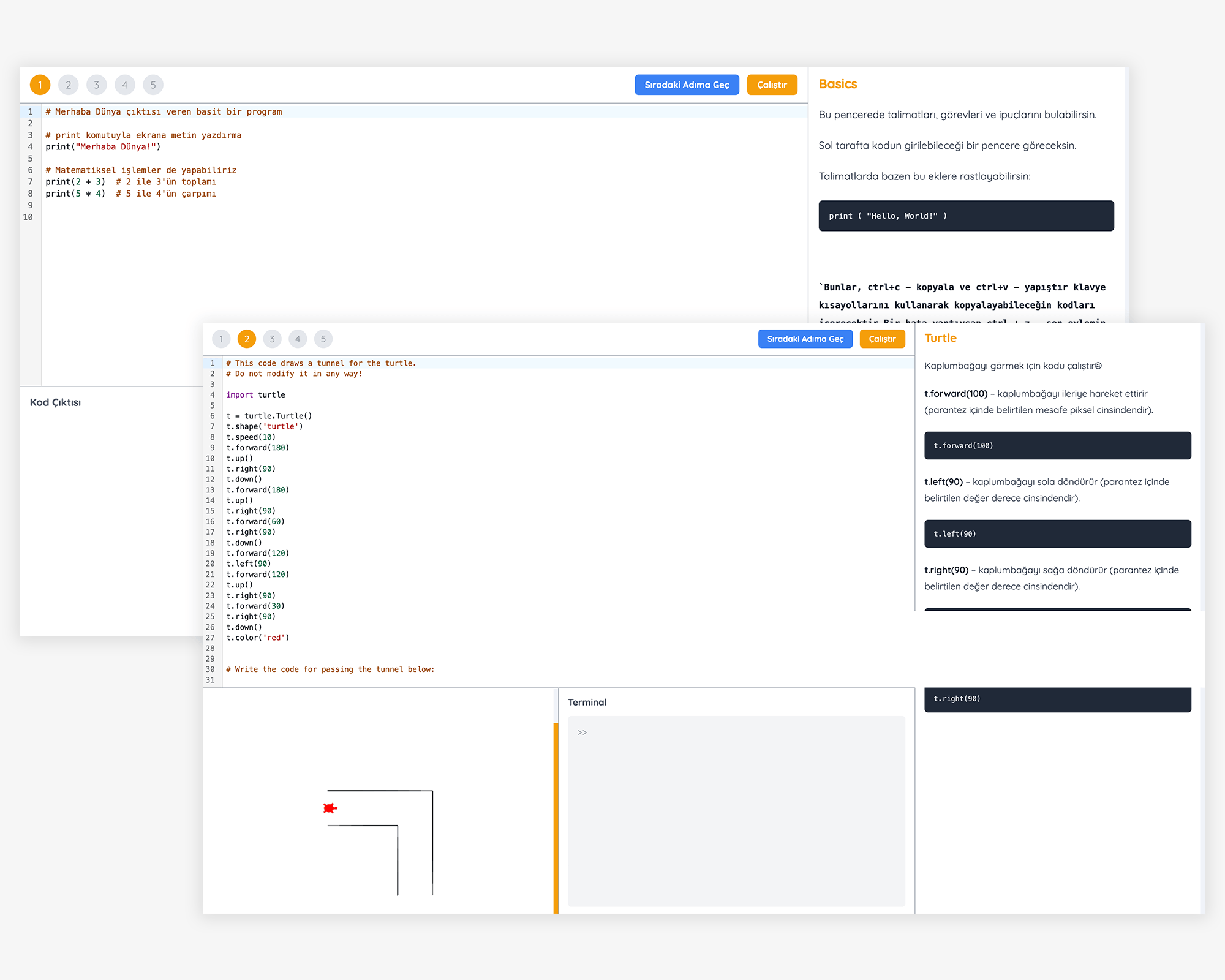Select step 3 in the Basics window
Image resolution: width=1225 pixels, height=980 pixels.
click(96, 85)
